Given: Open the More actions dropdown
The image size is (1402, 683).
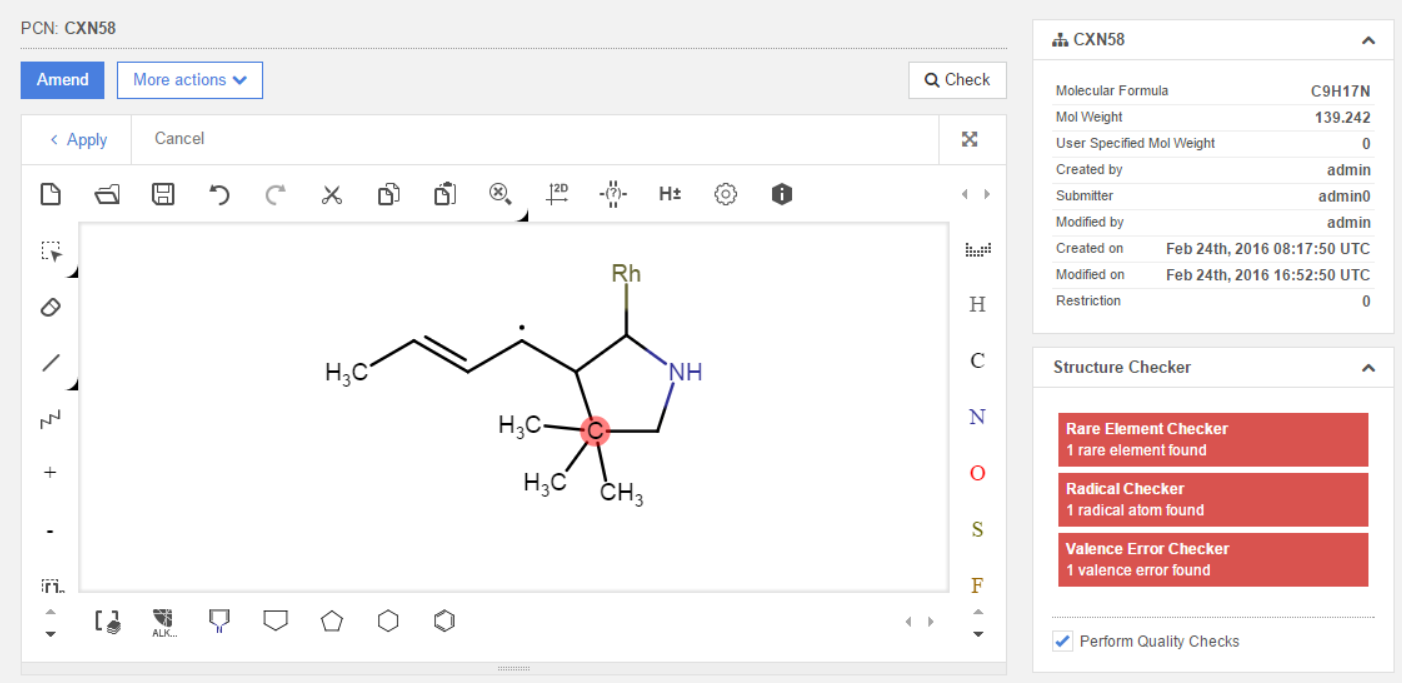Looking at the screenshot, I should pos(190,80).
